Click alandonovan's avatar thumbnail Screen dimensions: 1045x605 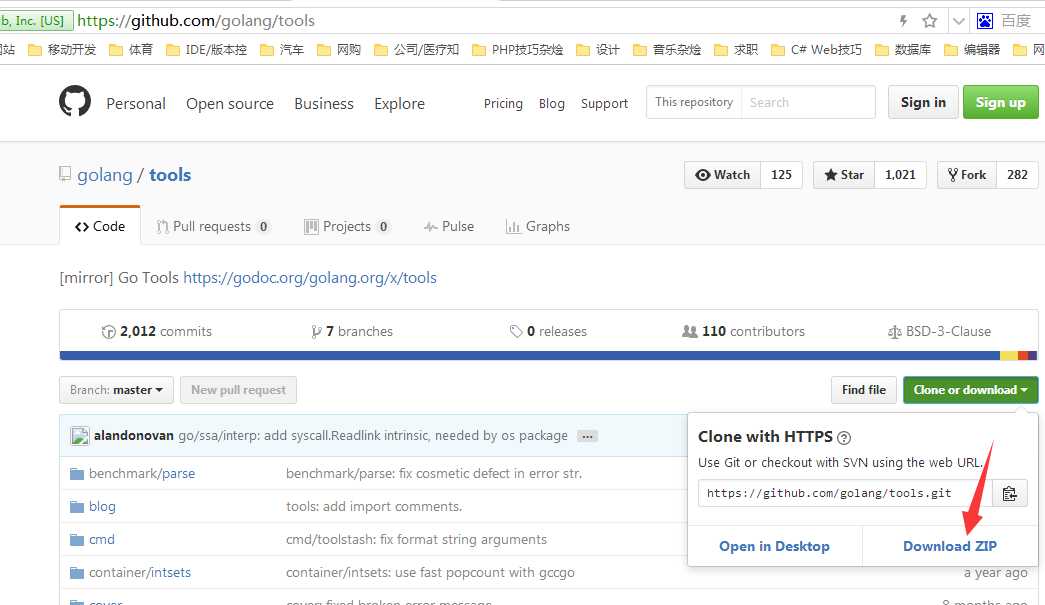click(x=80, y=436)
